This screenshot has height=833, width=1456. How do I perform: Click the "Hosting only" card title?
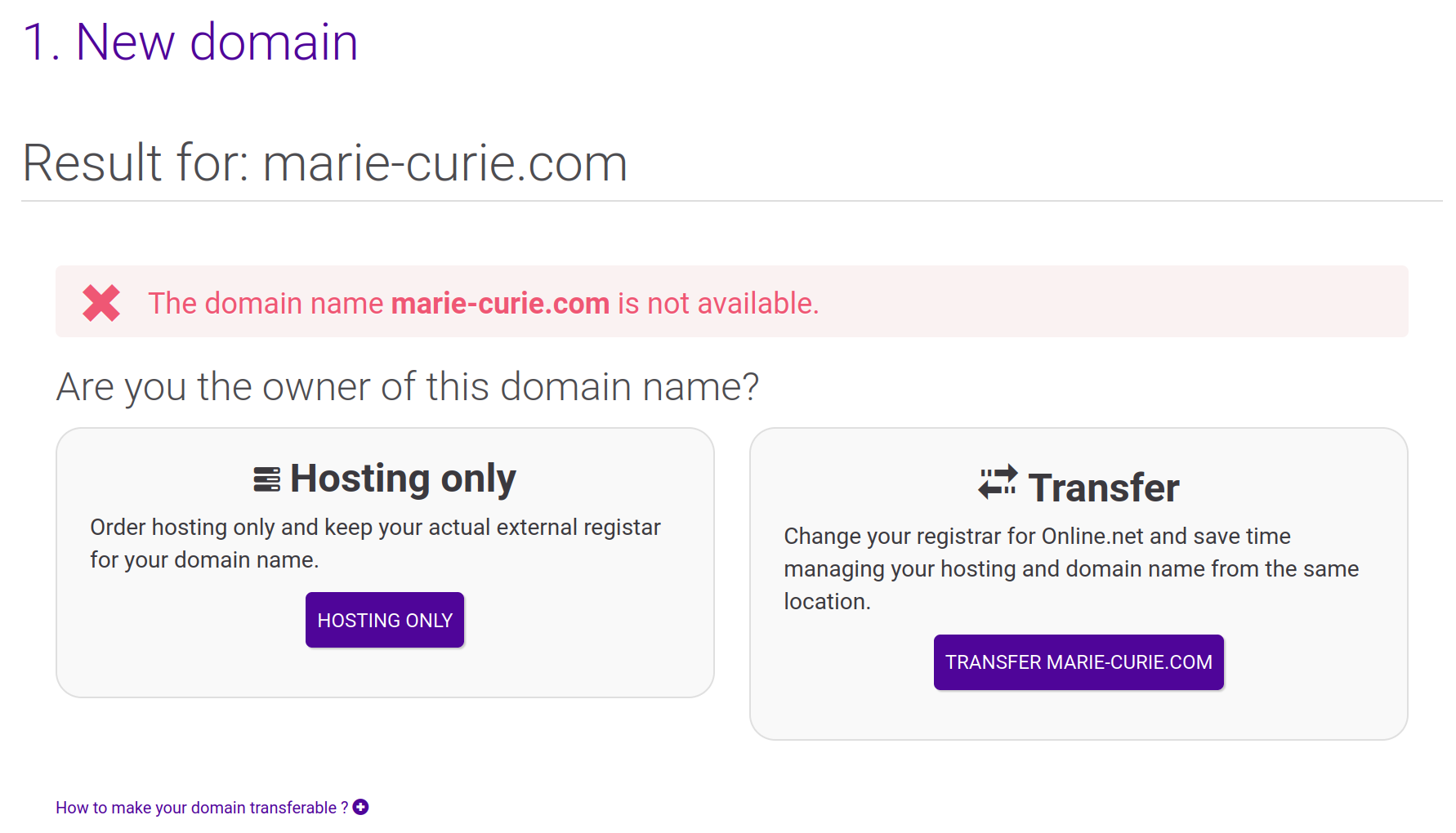click(403, 479)
